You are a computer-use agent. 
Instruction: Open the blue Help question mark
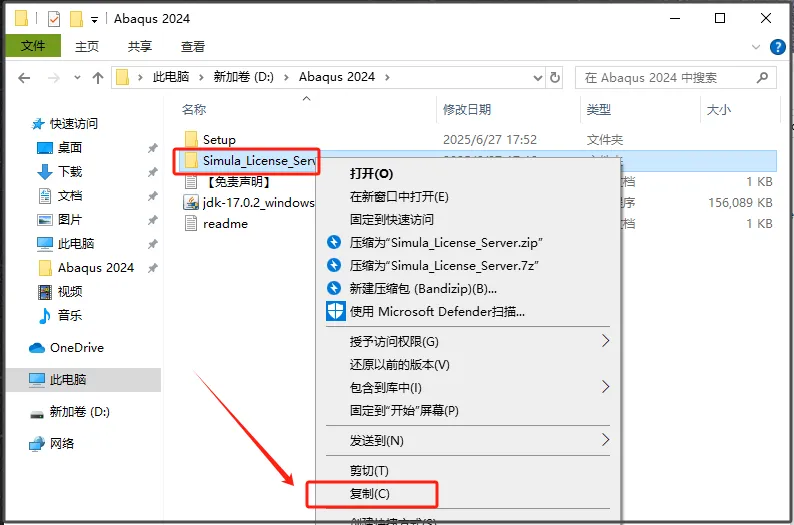(777, 47)
